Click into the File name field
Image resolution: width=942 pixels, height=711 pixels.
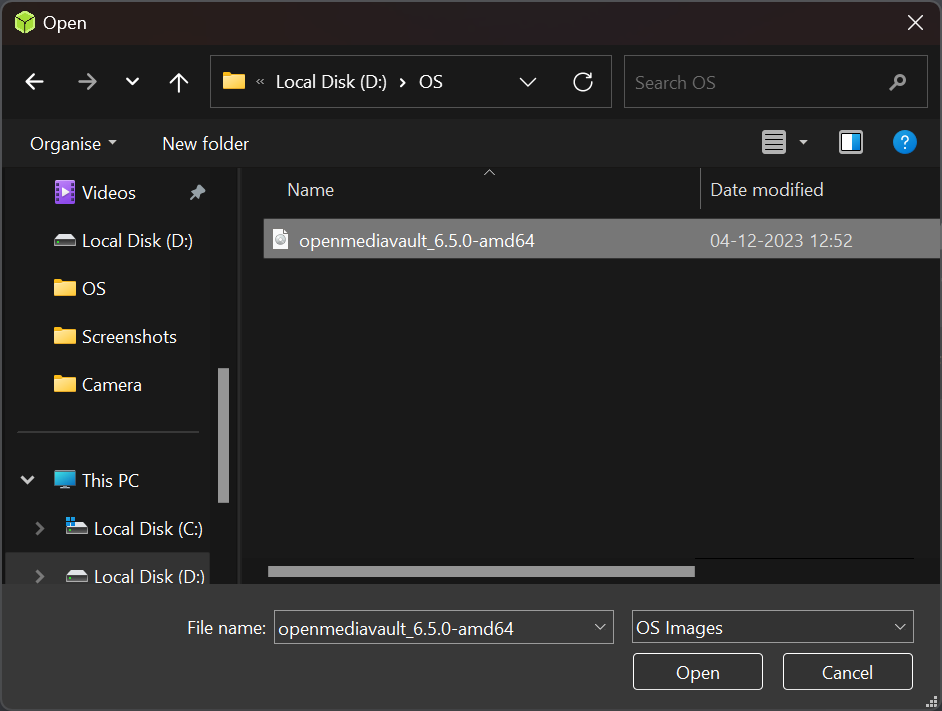pyautogui.click(x=430, y=628)
